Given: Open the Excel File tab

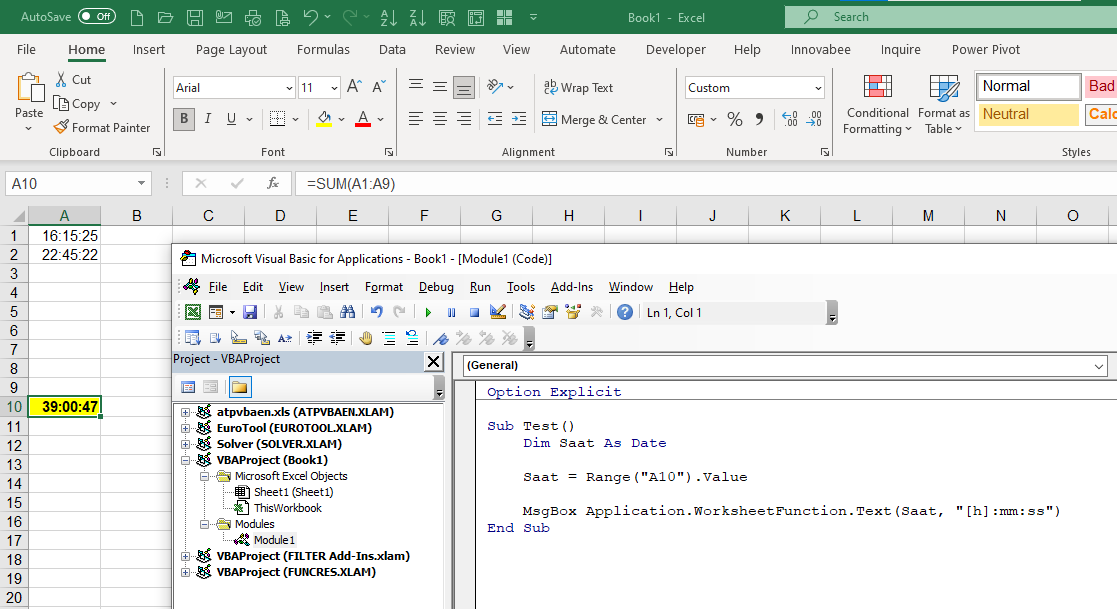Looking at the screenshot, I should click(26, 49).
